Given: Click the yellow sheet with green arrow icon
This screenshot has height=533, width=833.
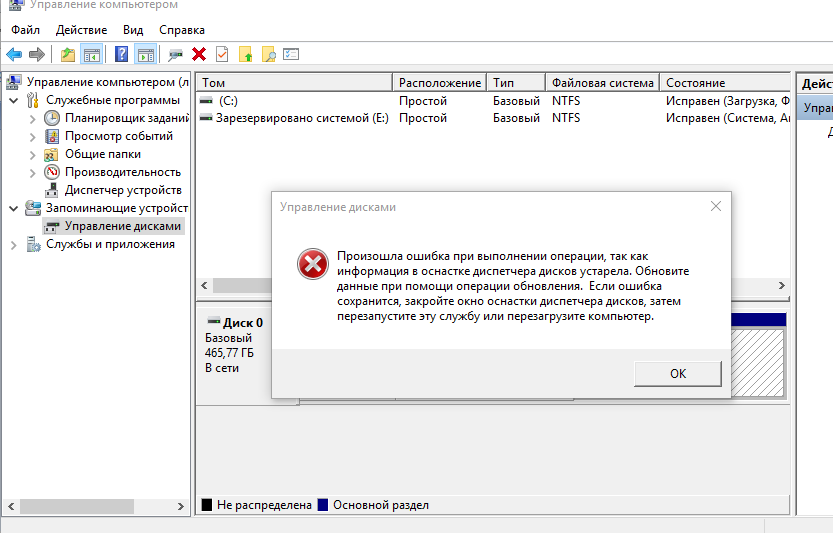Looking at the screenshot, I should tap(245, 54).
